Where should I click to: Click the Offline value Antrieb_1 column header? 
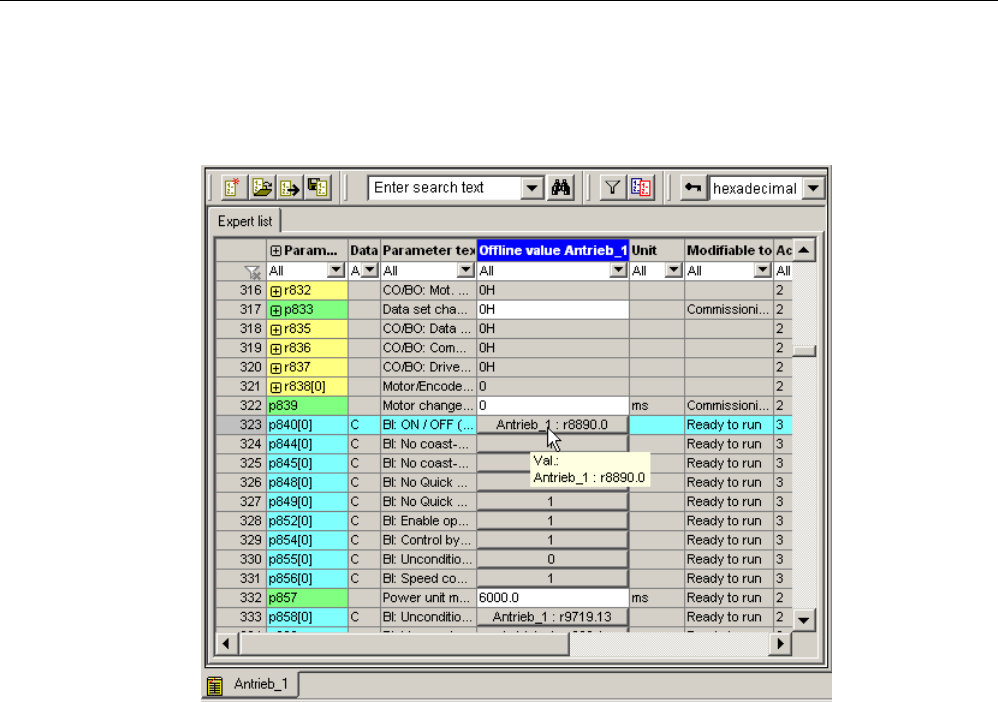point(552,250)
